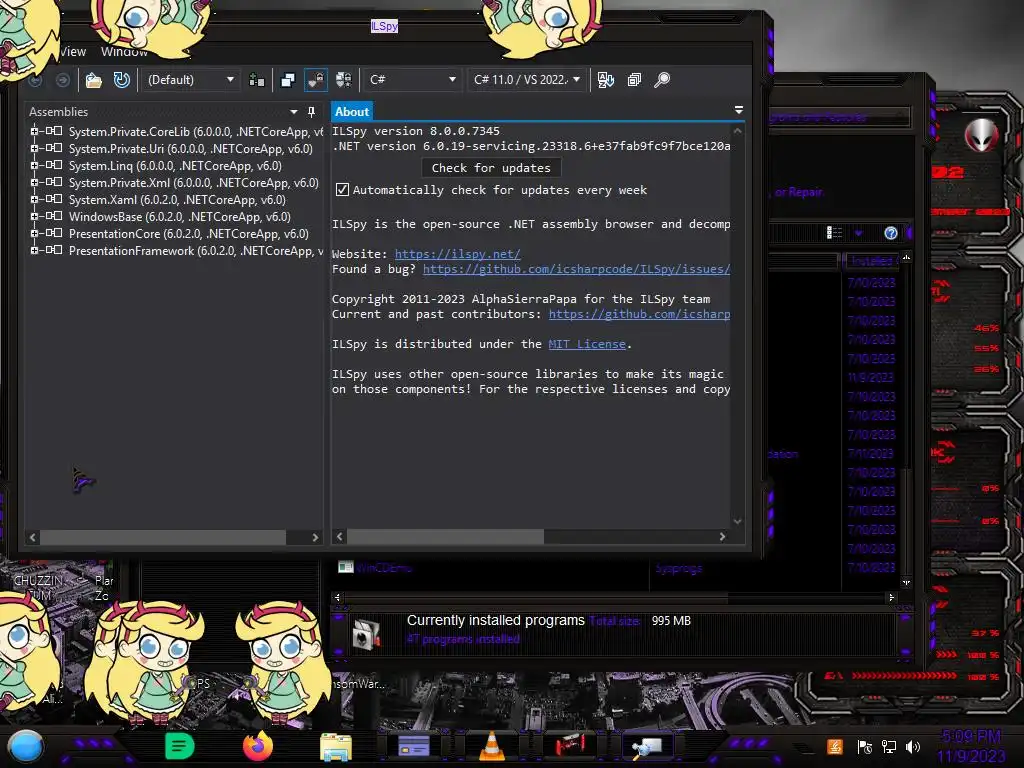Expand System.Private.Uri assembly node

(34, 148)
